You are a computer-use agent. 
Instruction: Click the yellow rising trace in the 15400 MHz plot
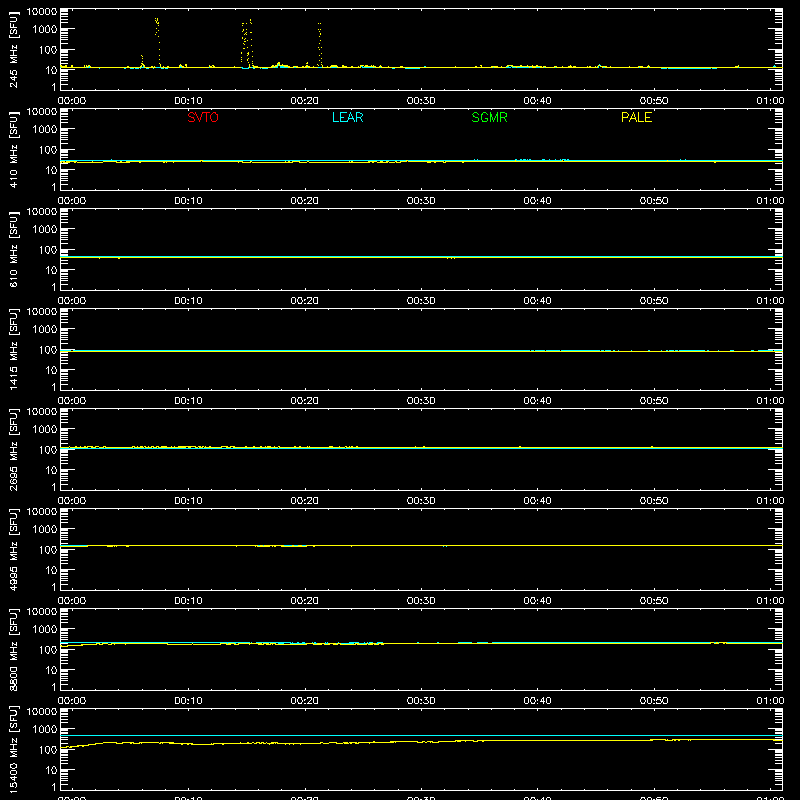[421, 742]
